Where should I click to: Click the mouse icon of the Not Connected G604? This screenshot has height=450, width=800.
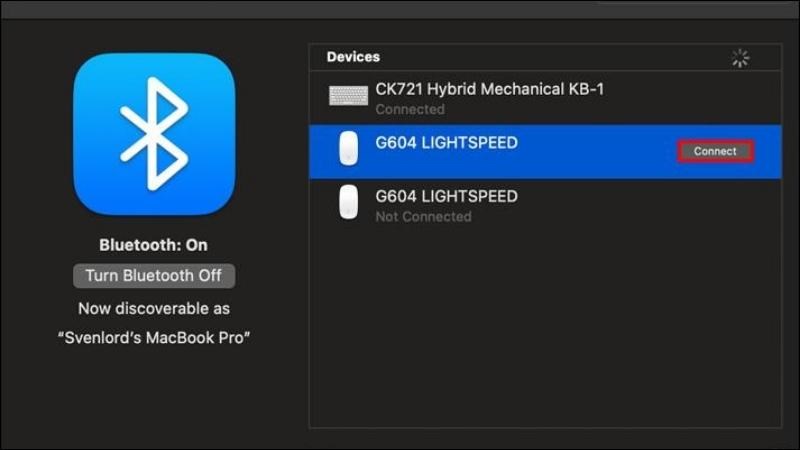348,202
